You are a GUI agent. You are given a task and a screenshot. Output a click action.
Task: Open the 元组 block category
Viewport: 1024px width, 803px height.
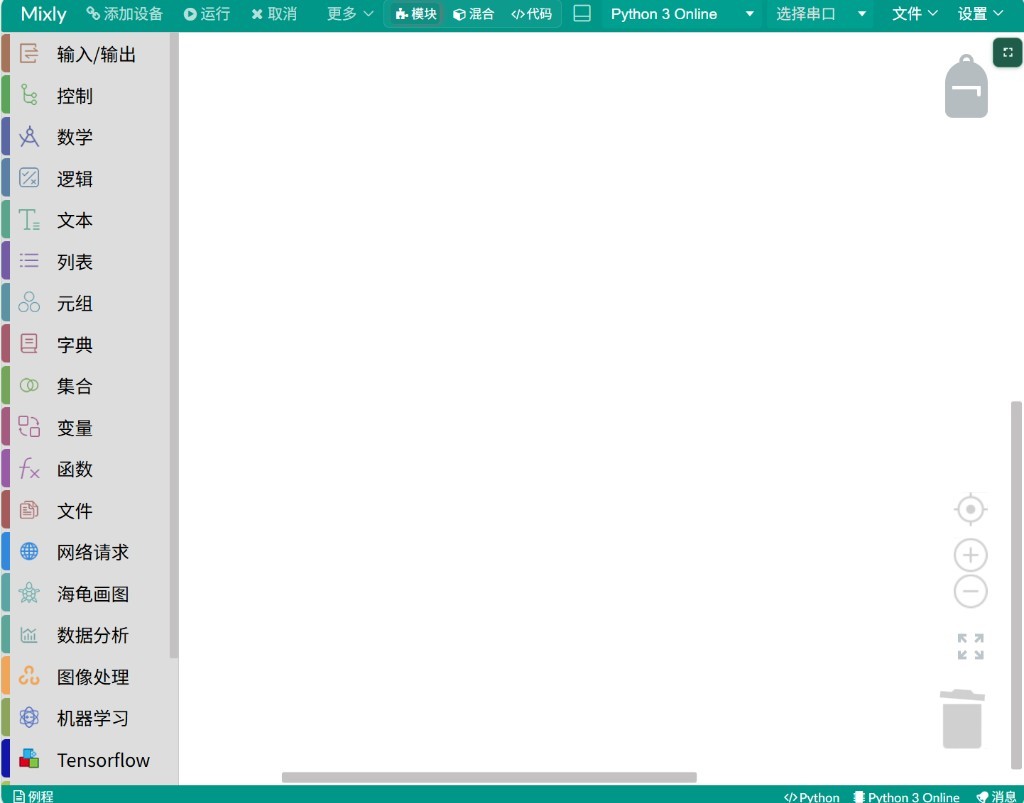[85, 304]
